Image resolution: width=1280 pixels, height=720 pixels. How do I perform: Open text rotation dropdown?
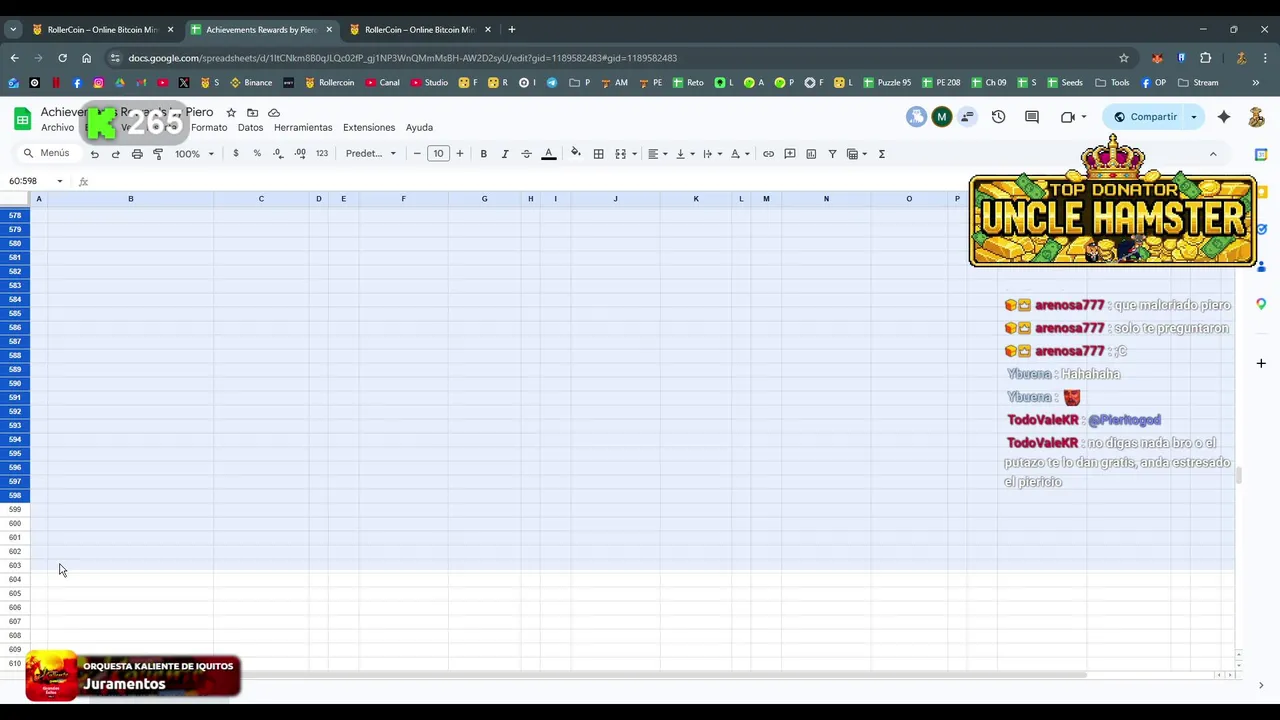740,154
